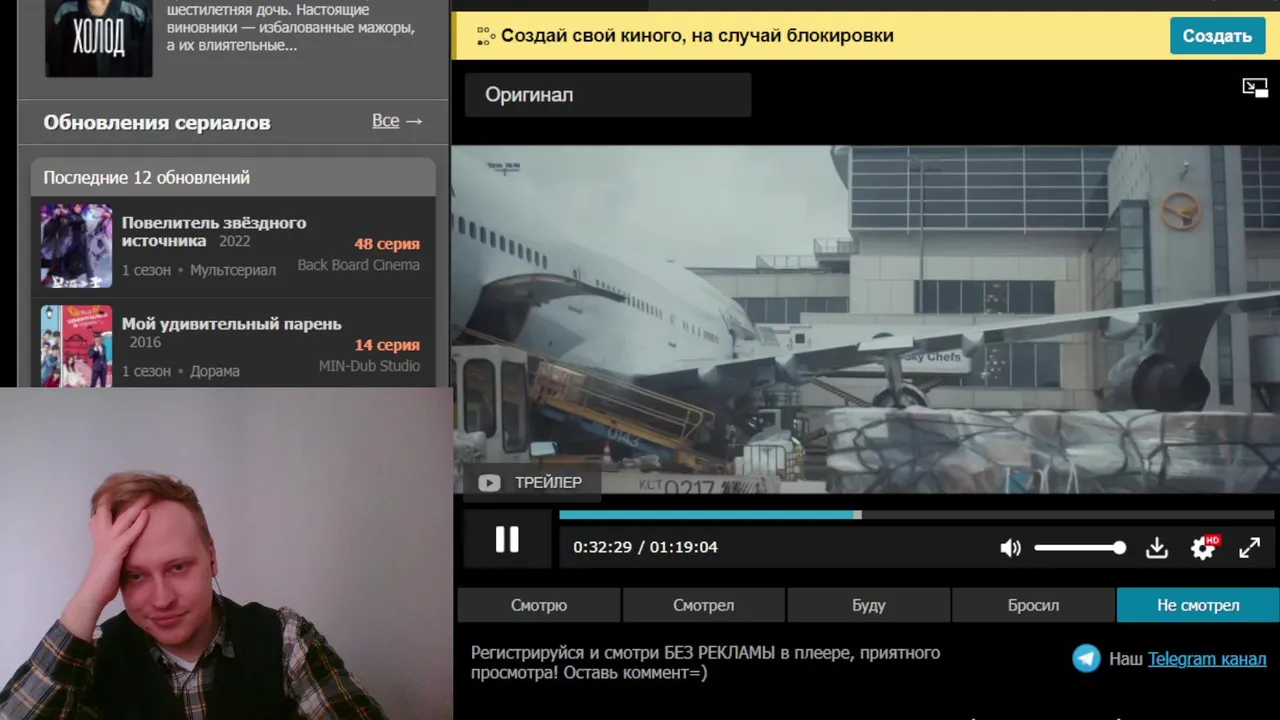Click MIN-Dub Studio text
This screenshot has height=720, width=1280.
click(369, 366)
